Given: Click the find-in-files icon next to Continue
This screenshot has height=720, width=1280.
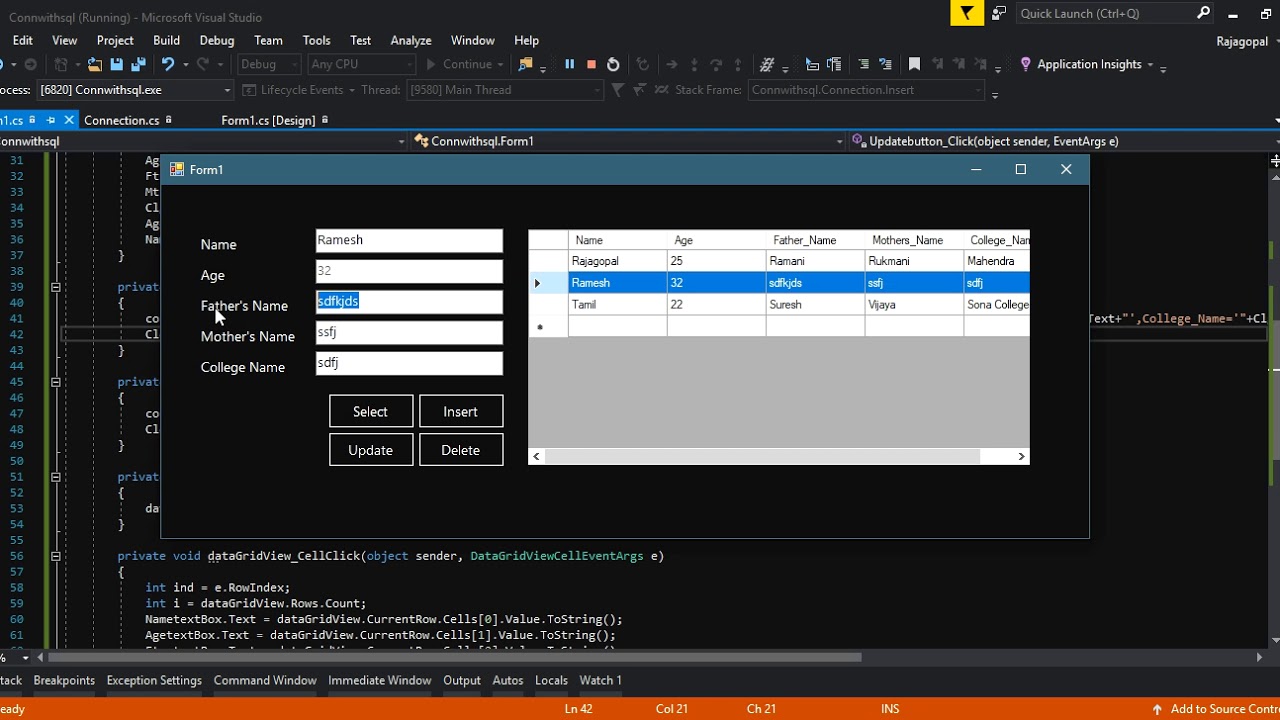Looking at the screenshot, I should (526, 64).
